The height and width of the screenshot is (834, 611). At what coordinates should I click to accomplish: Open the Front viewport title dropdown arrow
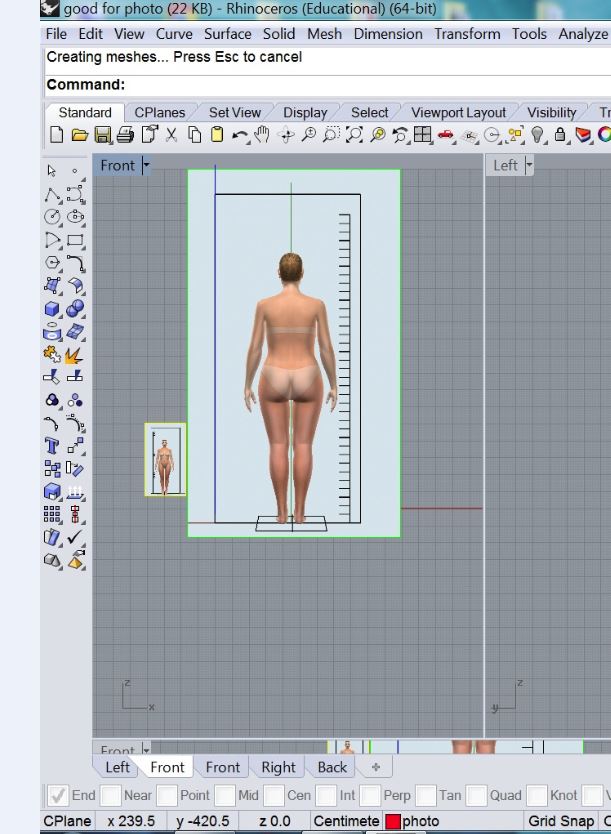click(146, 165)
